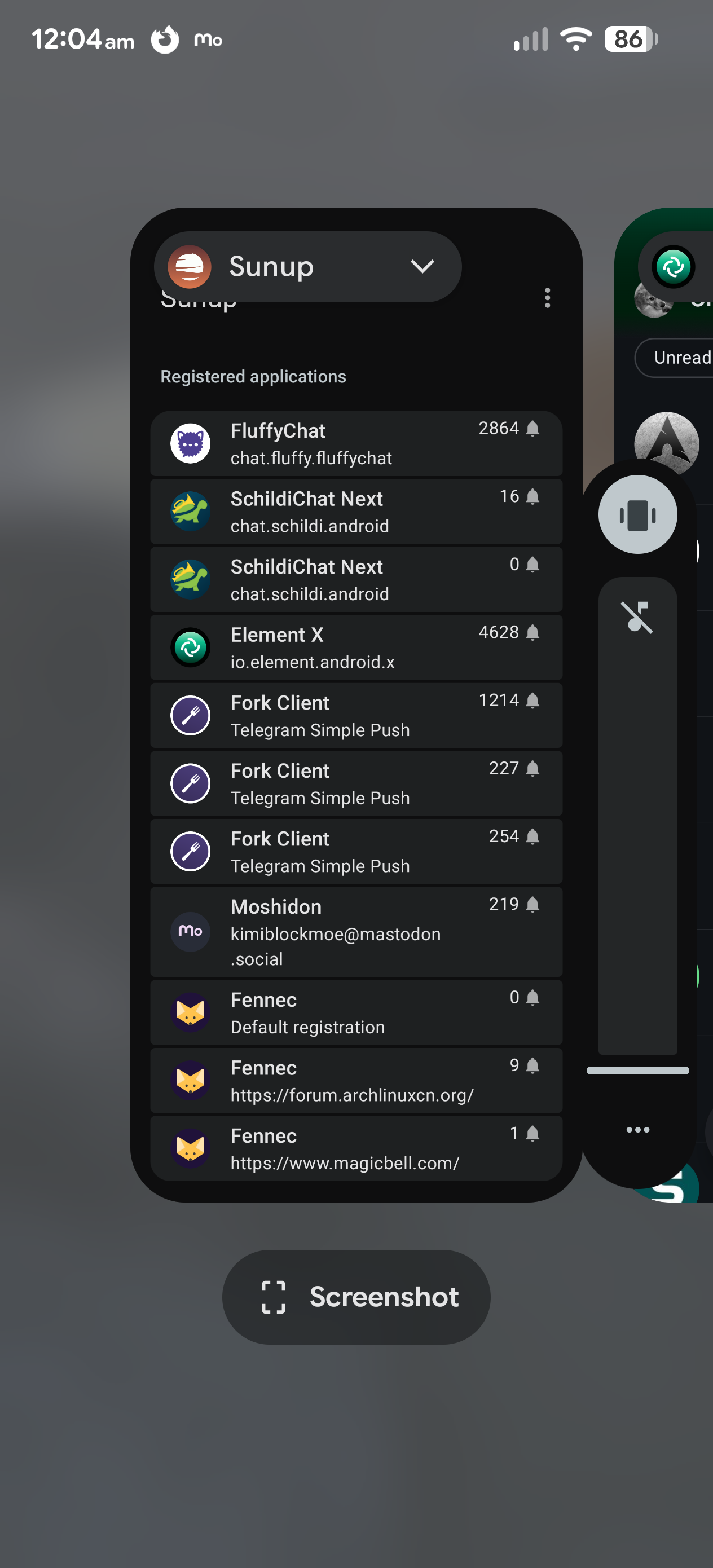
Task: Toggle the vibrate ringer mode button
Action: (637, 515)
